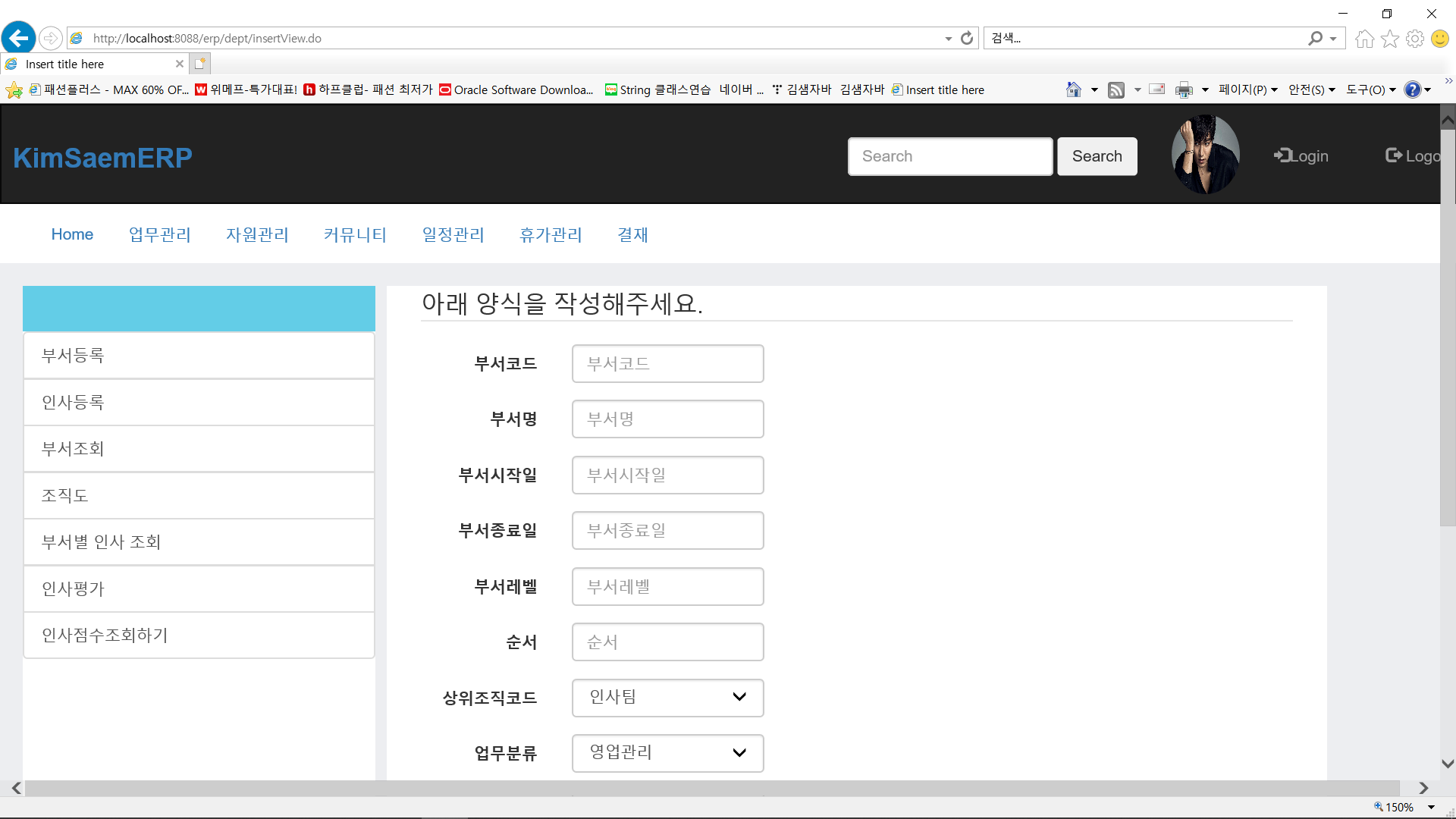
Task: Click the user profile photo thumbnail
Action: tap(1205, 155)
